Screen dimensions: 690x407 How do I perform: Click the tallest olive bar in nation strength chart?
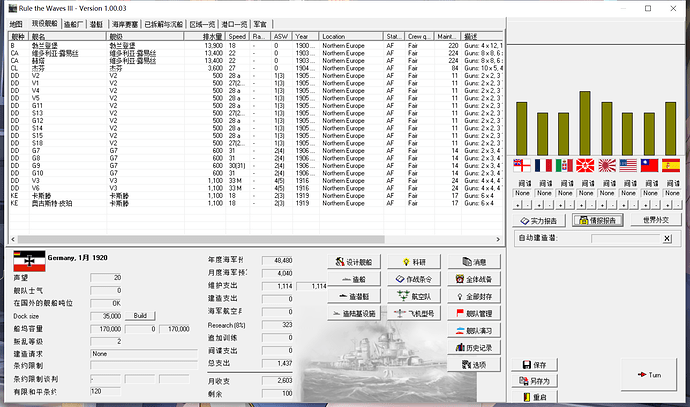coord(585,123)
